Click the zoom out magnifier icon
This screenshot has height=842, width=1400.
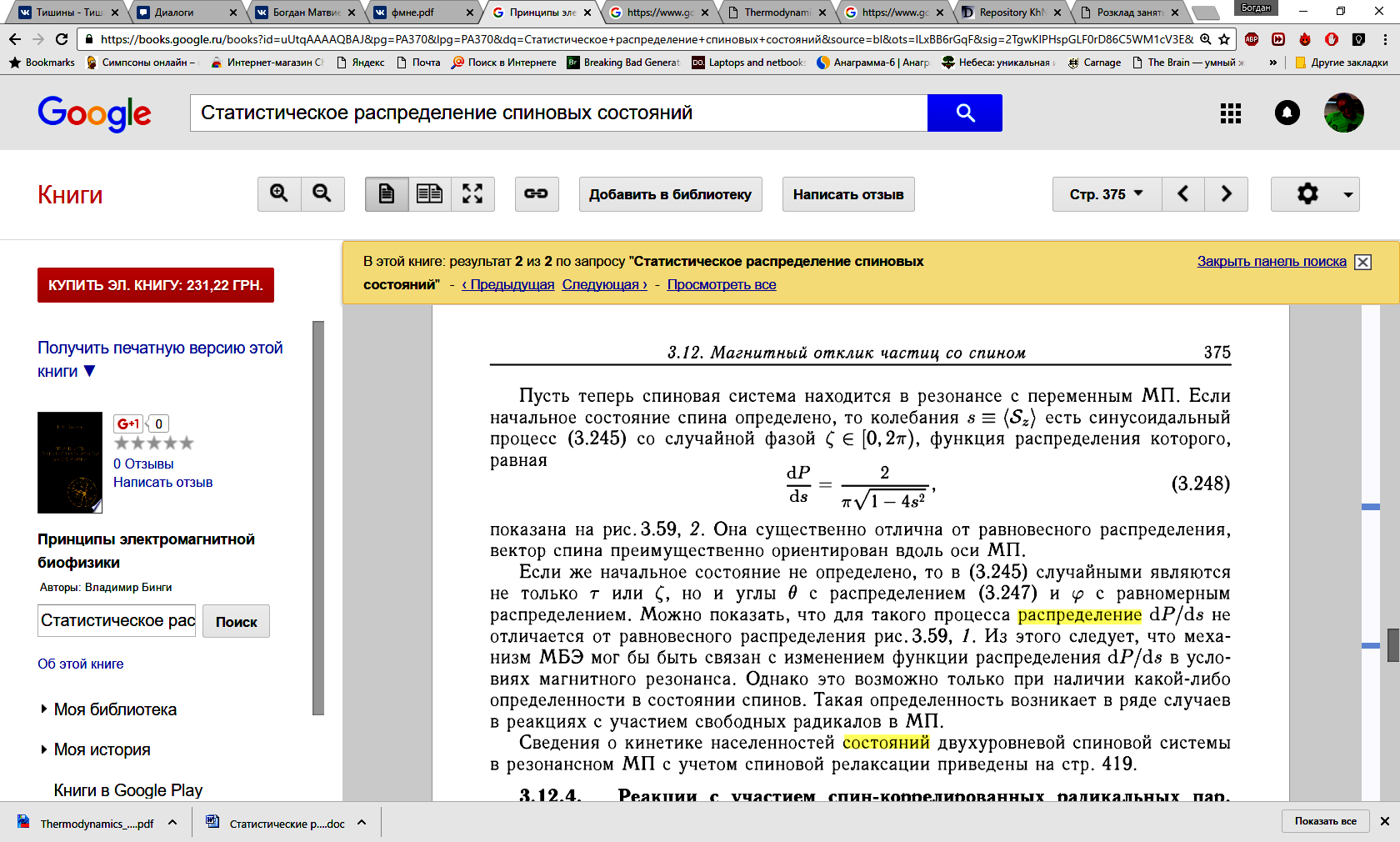point(322,194)
